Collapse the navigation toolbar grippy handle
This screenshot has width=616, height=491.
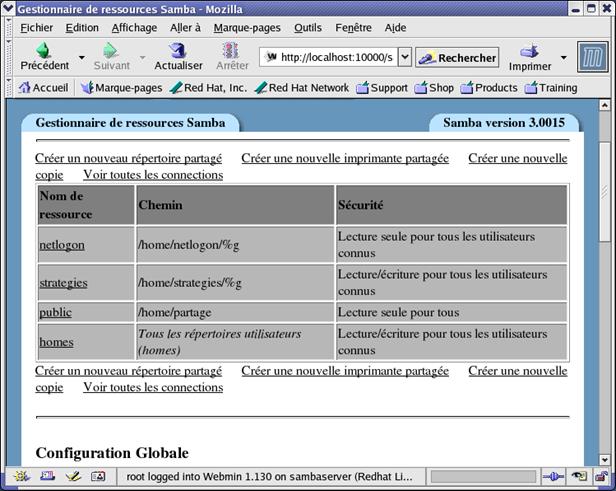click(9, 57)
